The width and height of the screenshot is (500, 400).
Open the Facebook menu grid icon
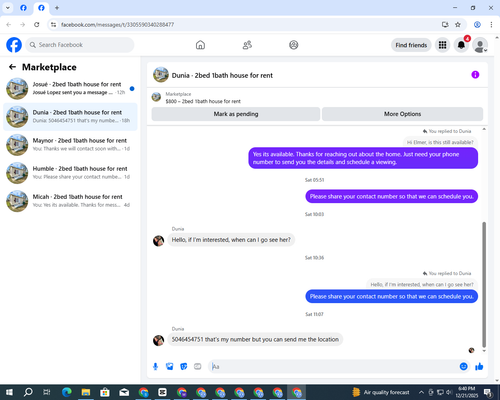tap(442, 45)
